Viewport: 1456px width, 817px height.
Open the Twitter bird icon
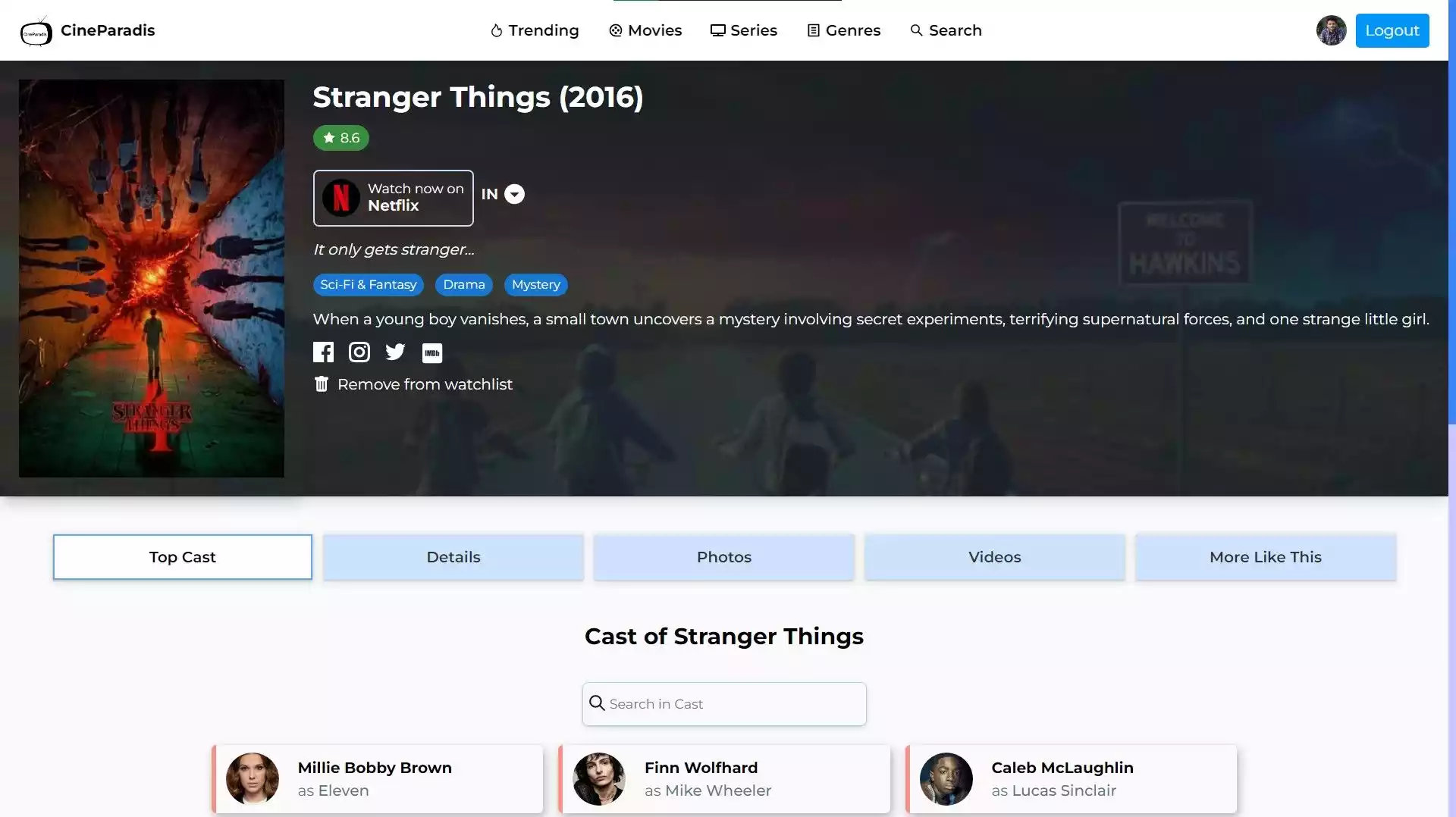(x=395, y=352)
